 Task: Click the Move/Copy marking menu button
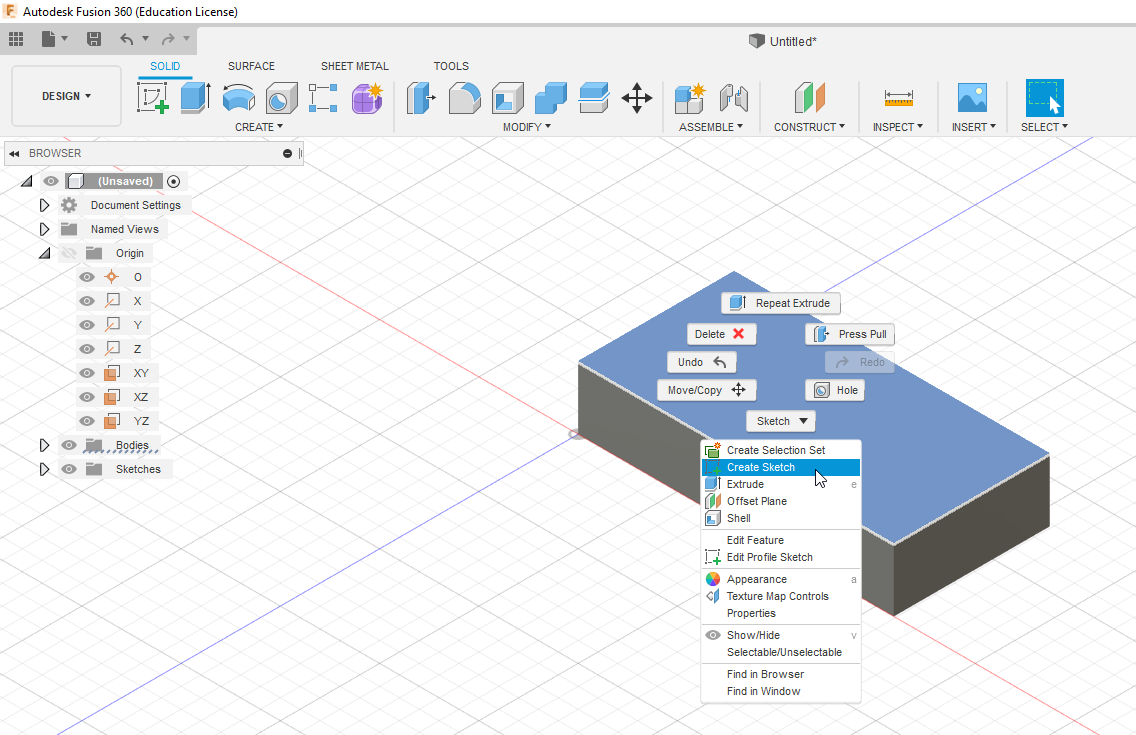706,390
